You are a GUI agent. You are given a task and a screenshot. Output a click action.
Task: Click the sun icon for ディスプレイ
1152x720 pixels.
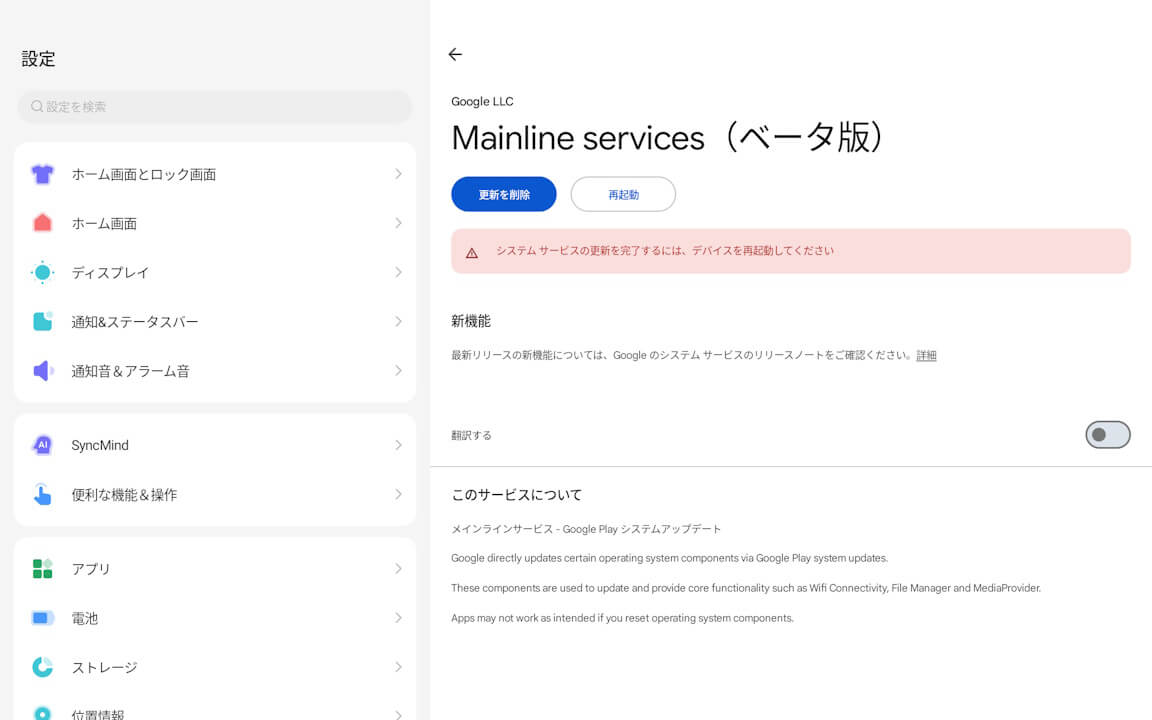[43, 273]
